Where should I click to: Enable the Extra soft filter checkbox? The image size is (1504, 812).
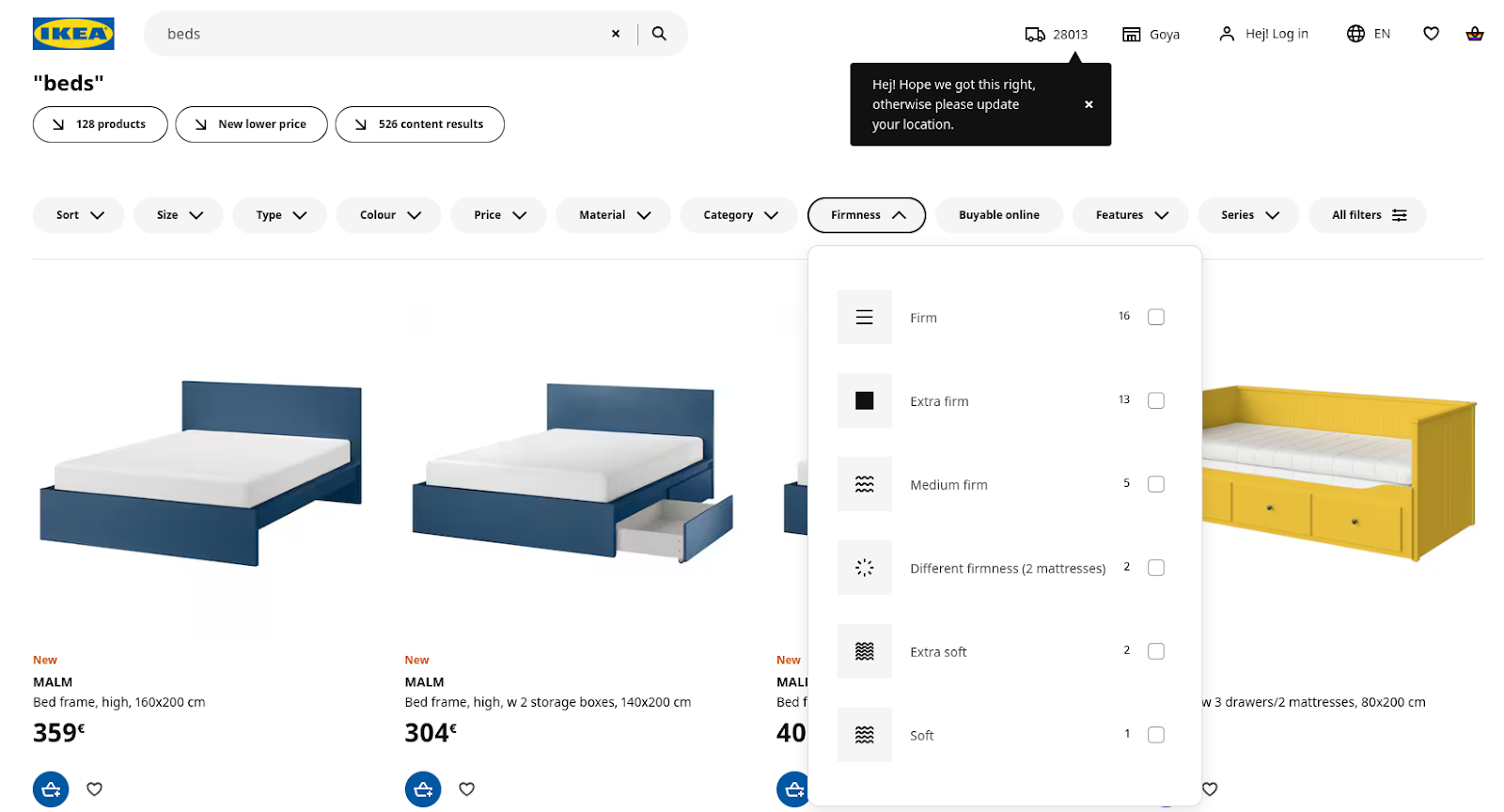click(1155, 651)
